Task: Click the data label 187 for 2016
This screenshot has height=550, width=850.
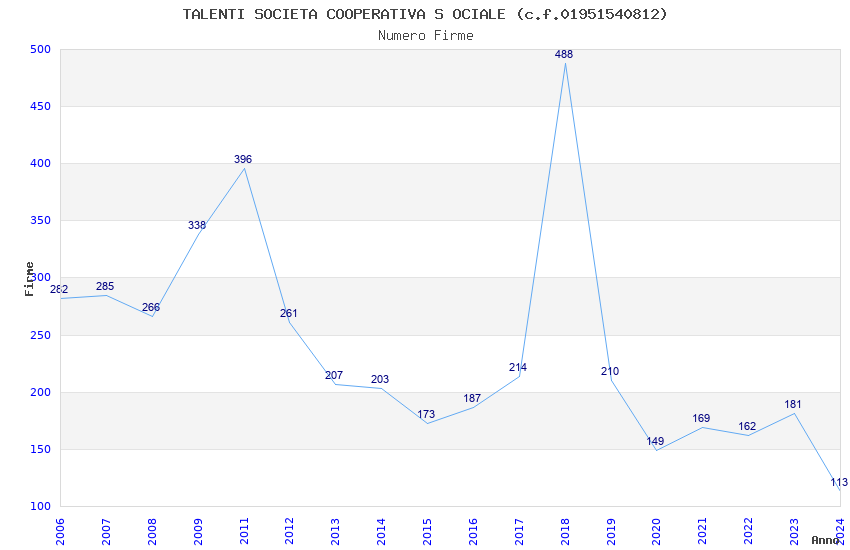Action: [472, 399]
